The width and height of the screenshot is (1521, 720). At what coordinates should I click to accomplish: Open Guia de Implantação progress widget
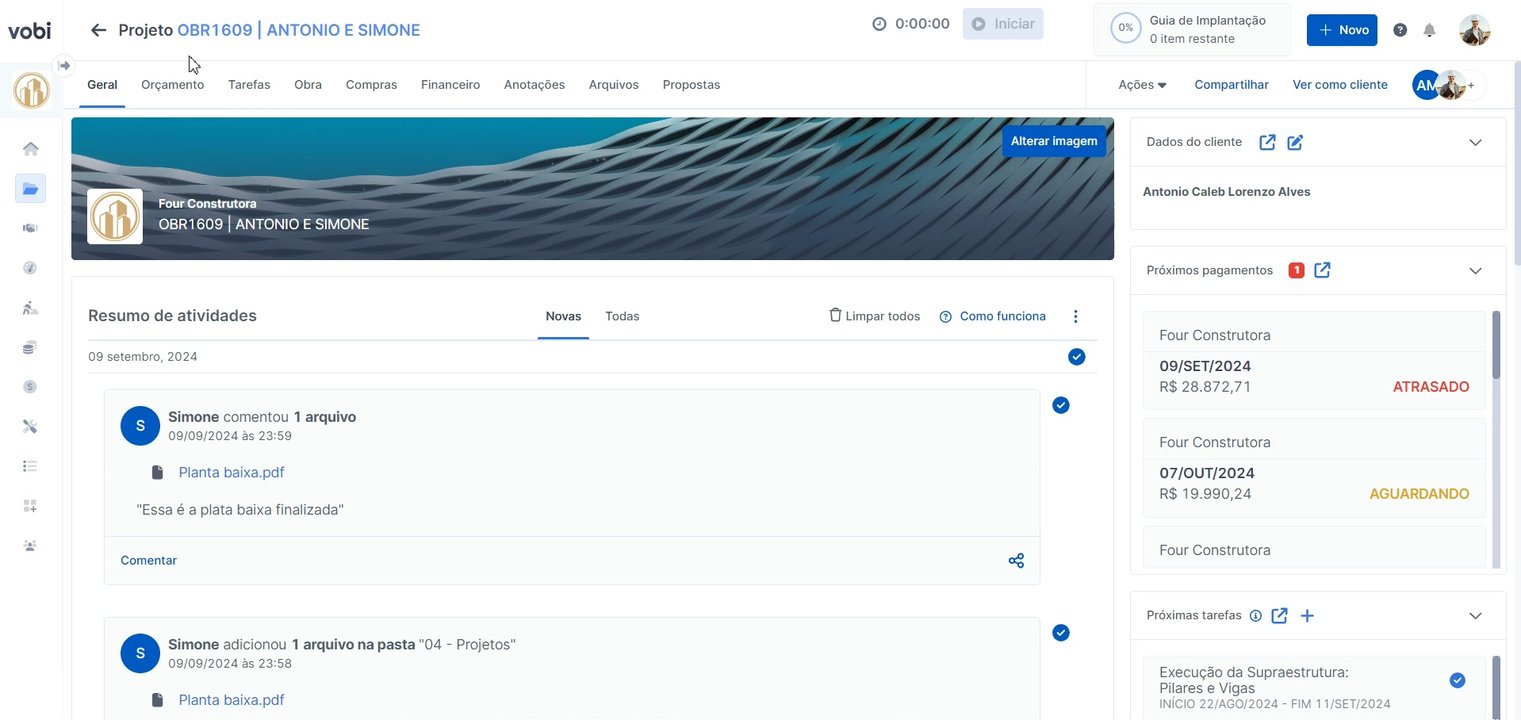tap(1192, 29)
